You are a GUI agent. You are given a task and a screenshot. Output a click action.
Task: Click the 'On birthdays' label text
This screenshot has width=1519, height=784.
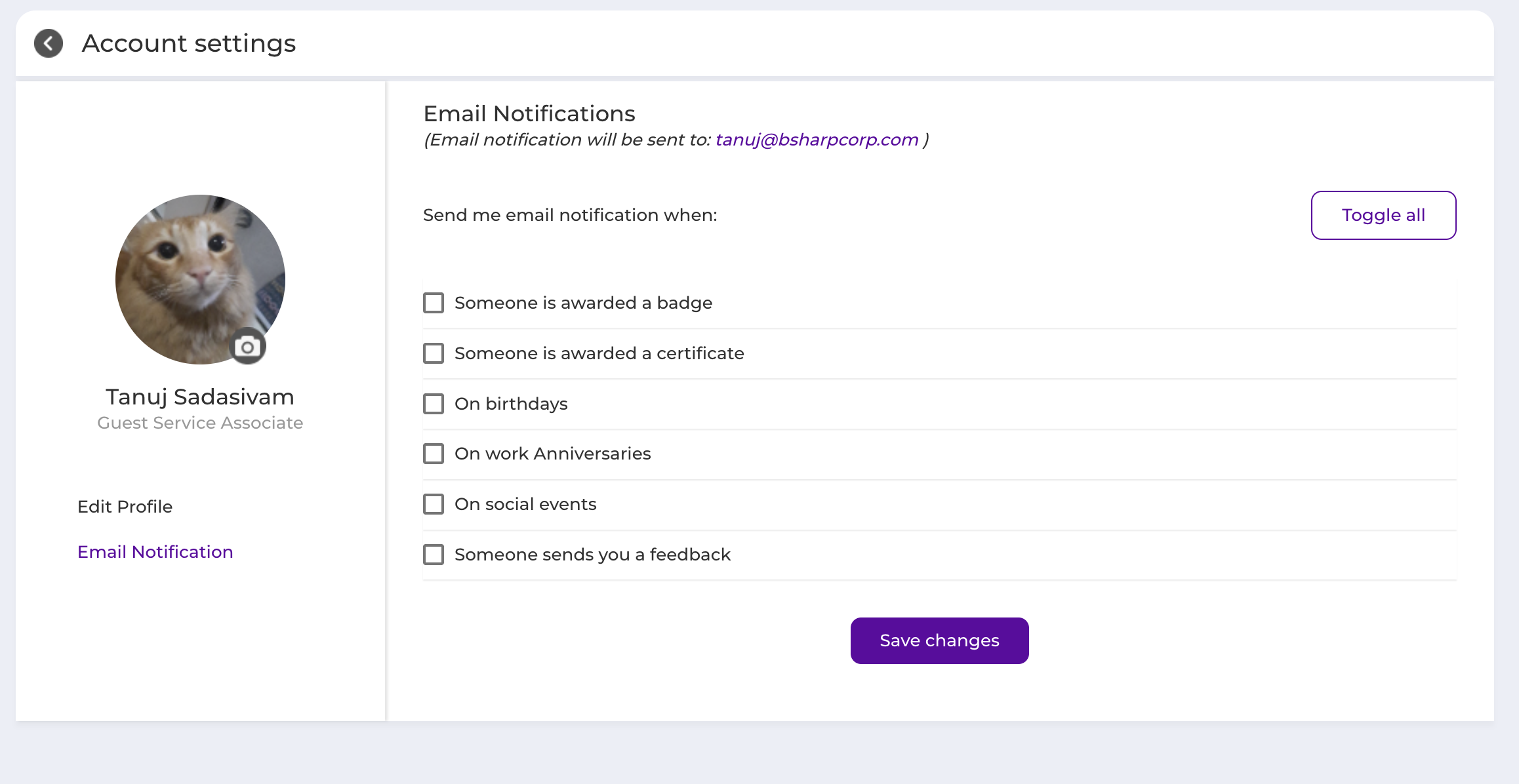click(511, 404)
